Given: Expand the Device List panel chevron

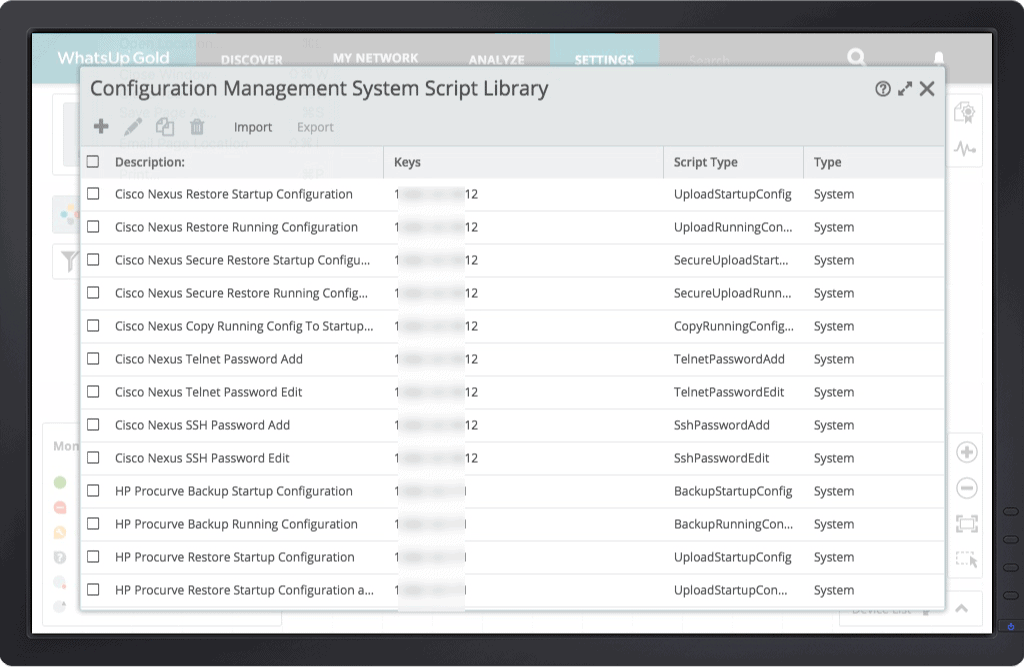Looking at the screenshot, I should tap(961, 608).
